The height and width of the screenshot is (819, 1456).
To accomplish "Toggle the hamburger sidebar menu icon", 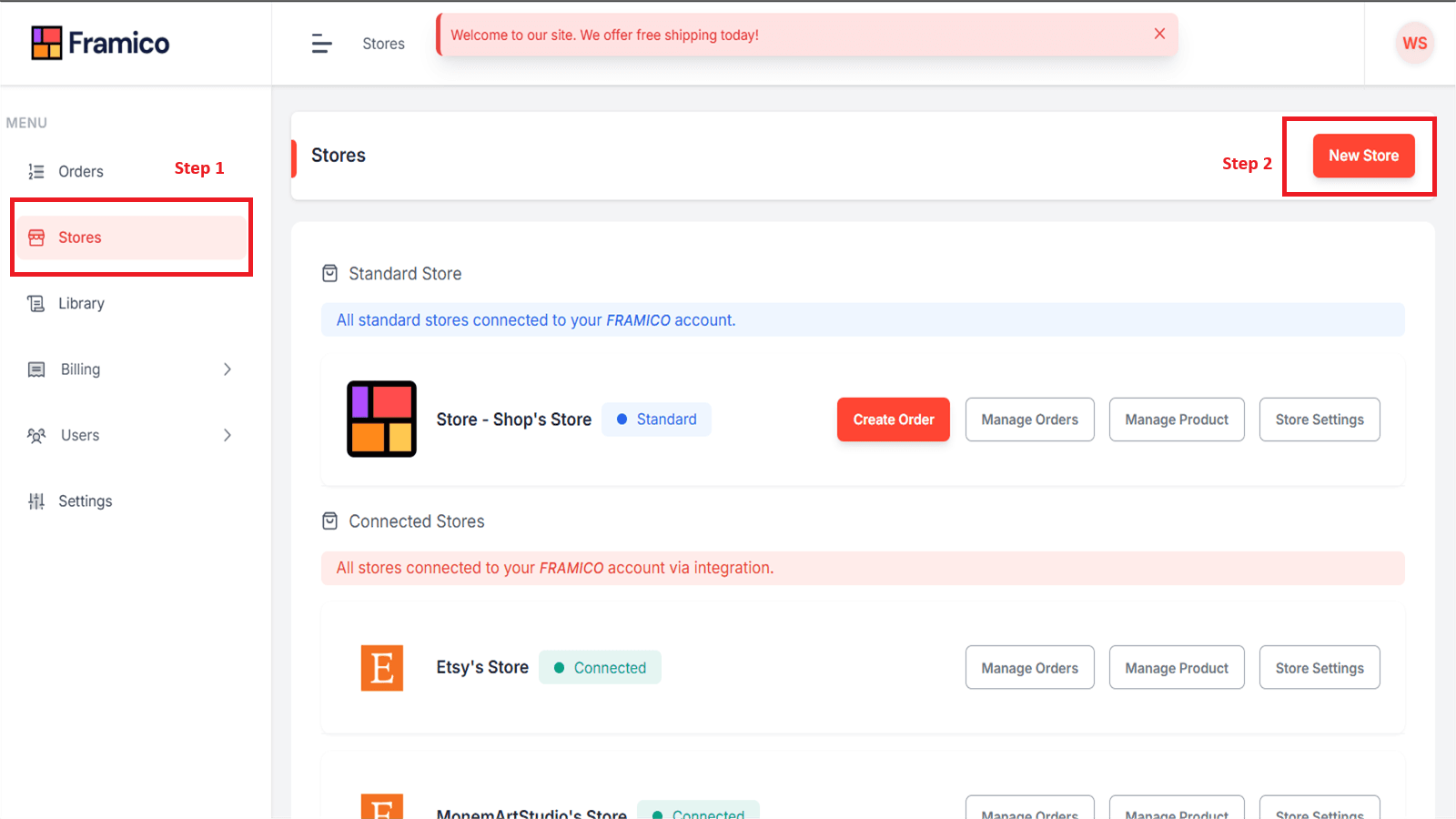I will [322, 44].
